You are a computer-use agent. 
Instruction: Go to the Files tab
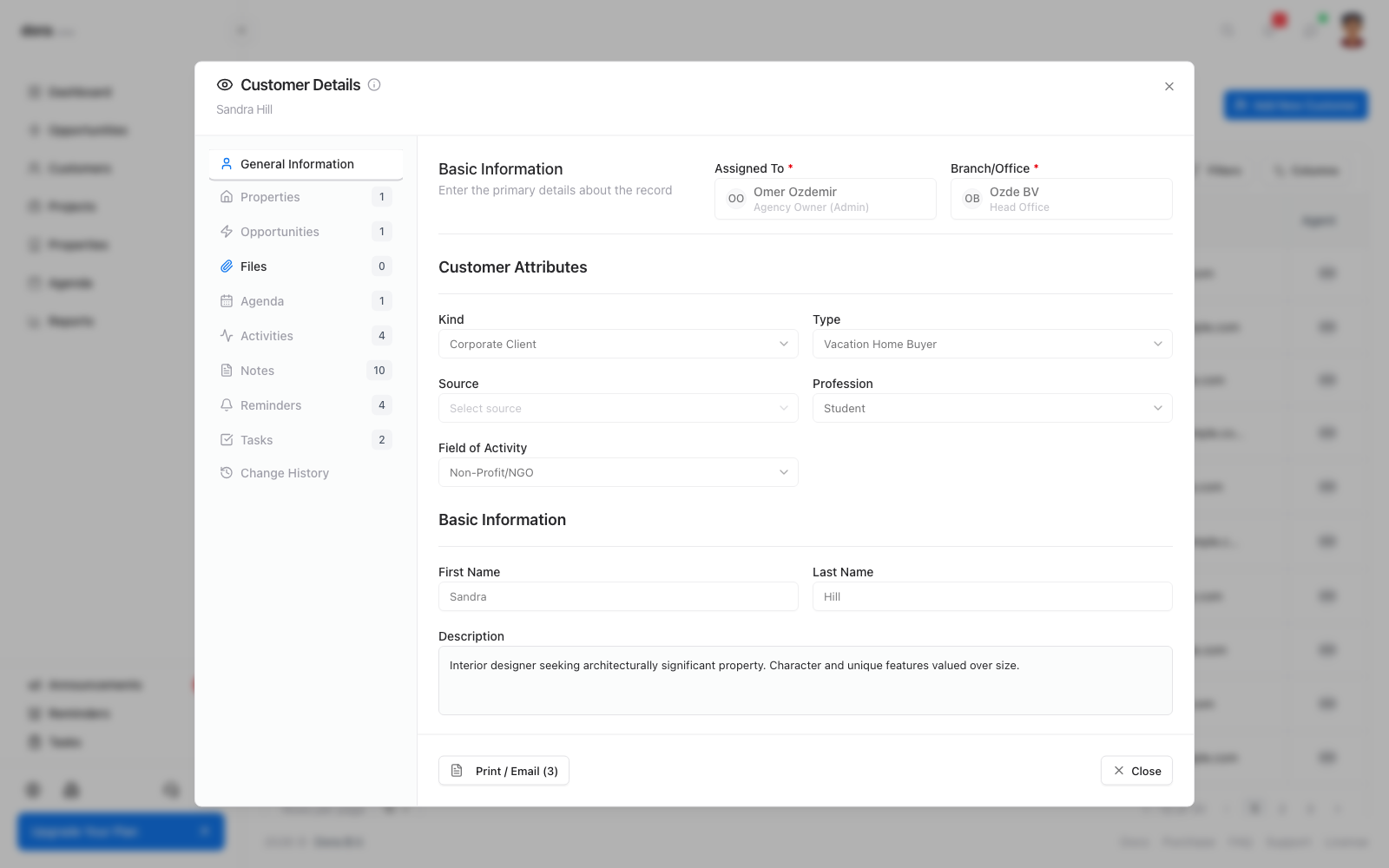click(x=306, y=266)
